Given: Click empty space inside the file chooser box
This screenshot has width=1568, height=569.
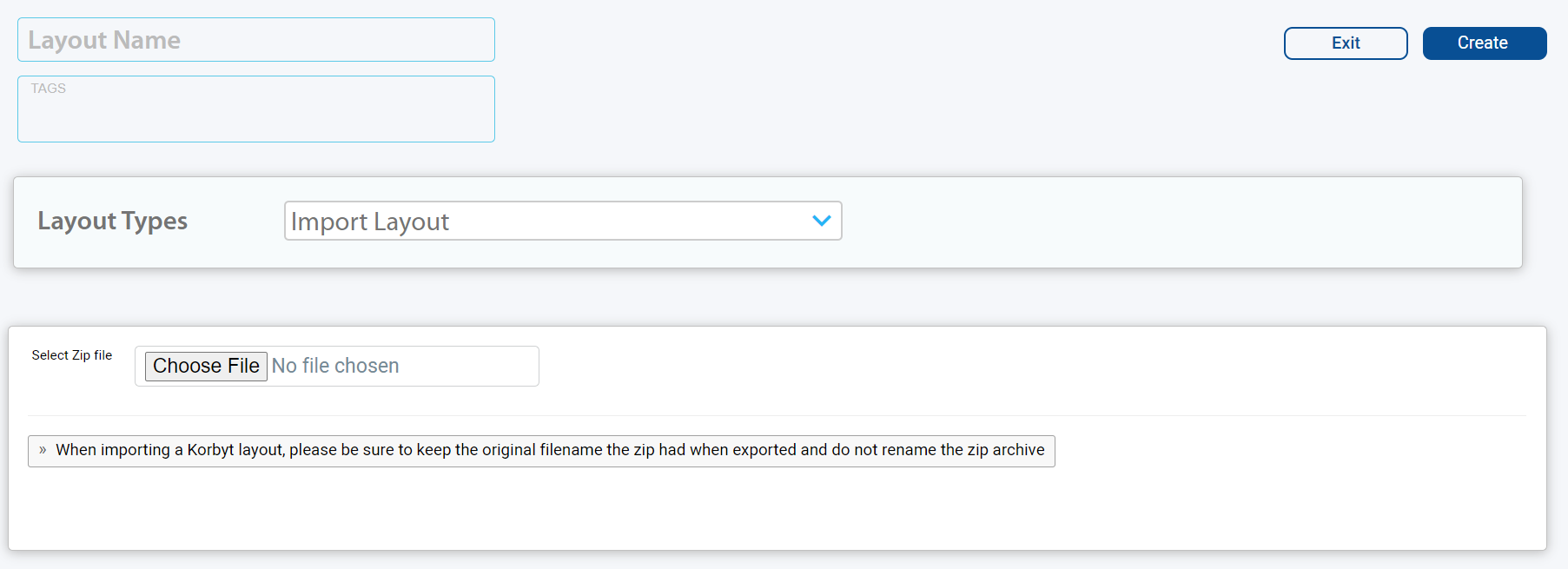Looking at the screenshot, I should tap(469, 366).
